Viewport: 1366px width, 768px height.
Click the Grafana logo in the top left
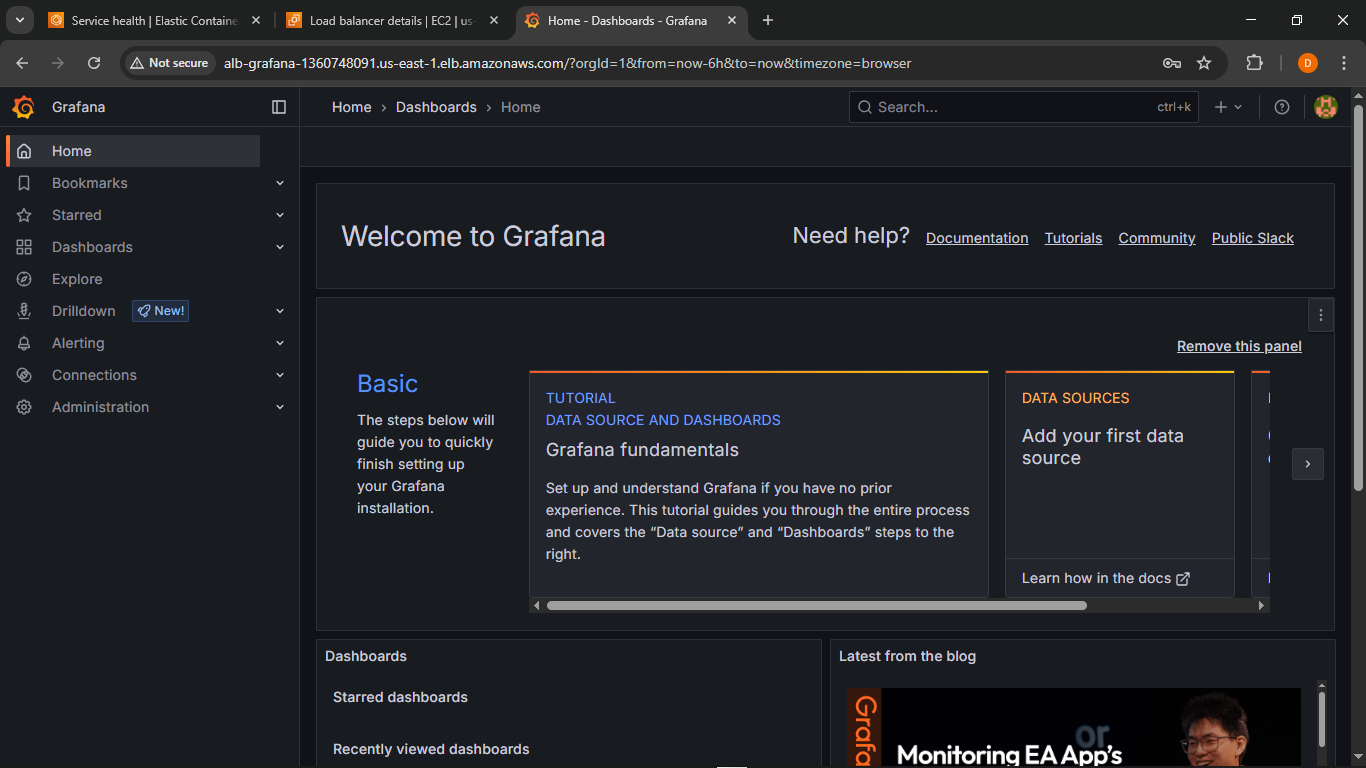24,107
